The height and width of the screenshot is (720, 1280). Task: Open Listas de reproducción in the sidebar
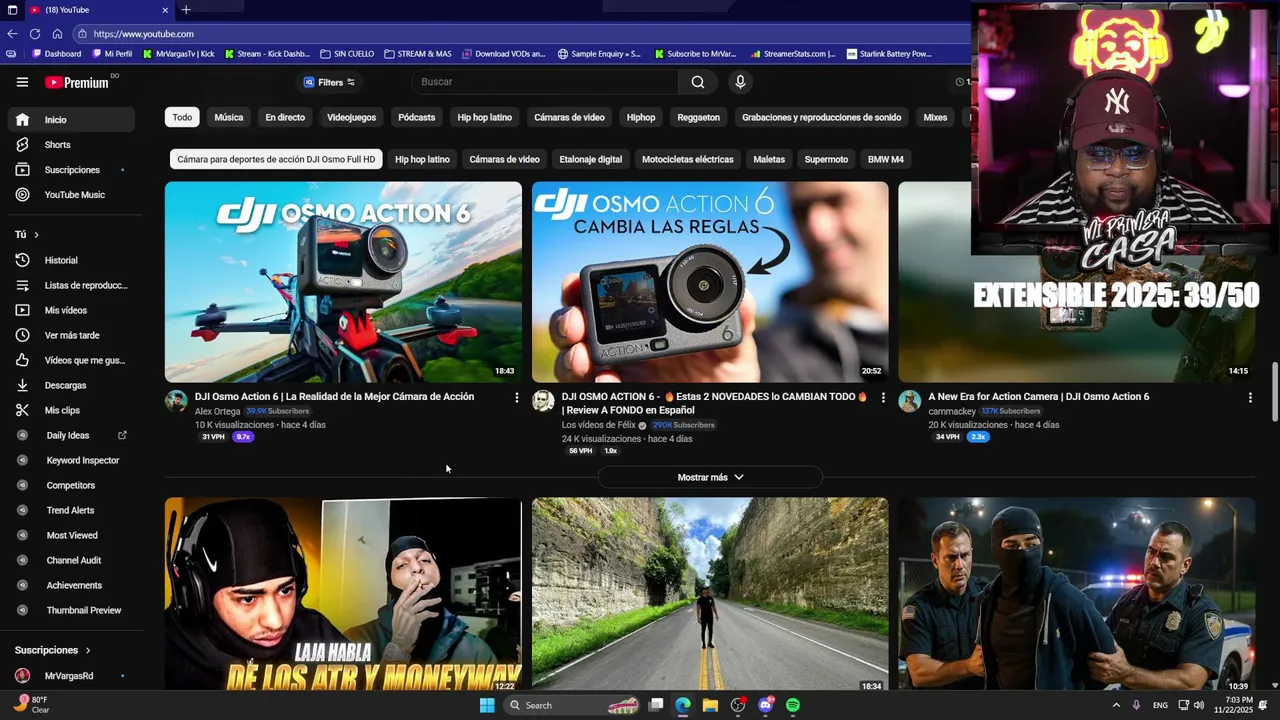click(70, 285)
